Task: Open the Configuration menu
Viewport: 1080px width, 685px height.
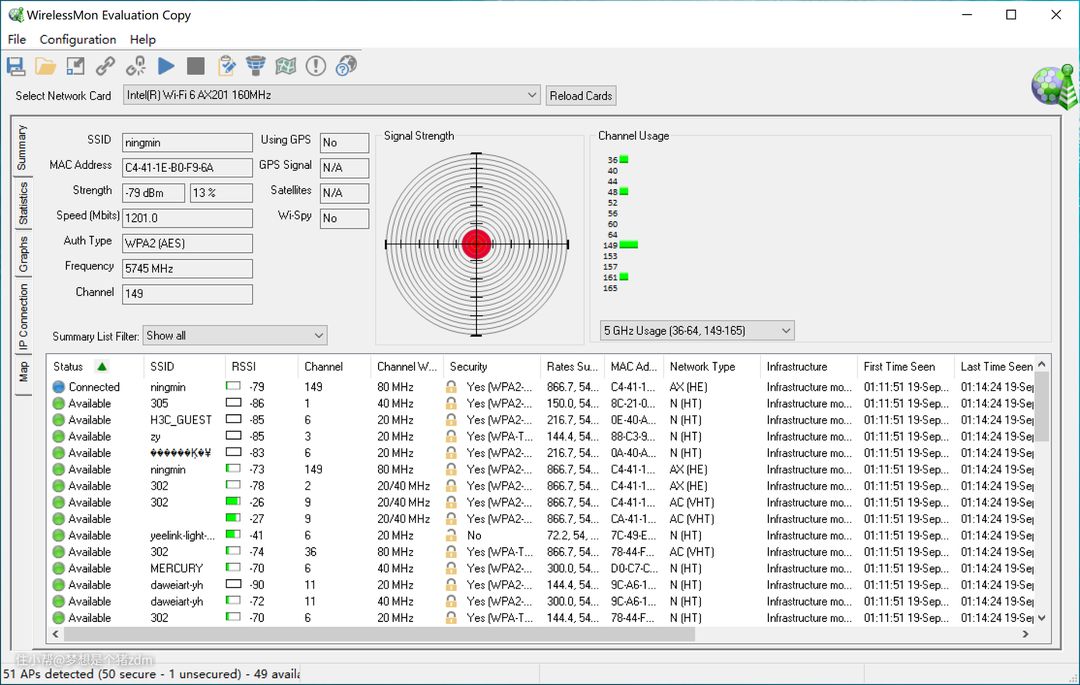Action: pyautogui.click(x=78, y=39)
